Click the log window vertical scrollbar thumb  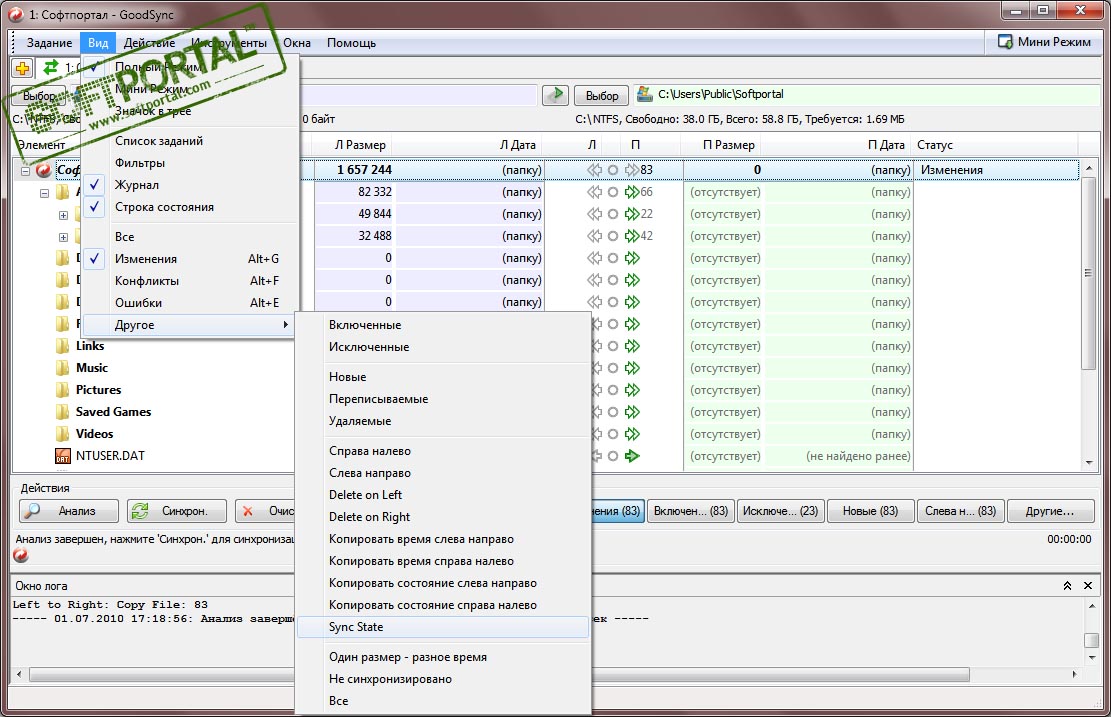(x=1091, y=639)
